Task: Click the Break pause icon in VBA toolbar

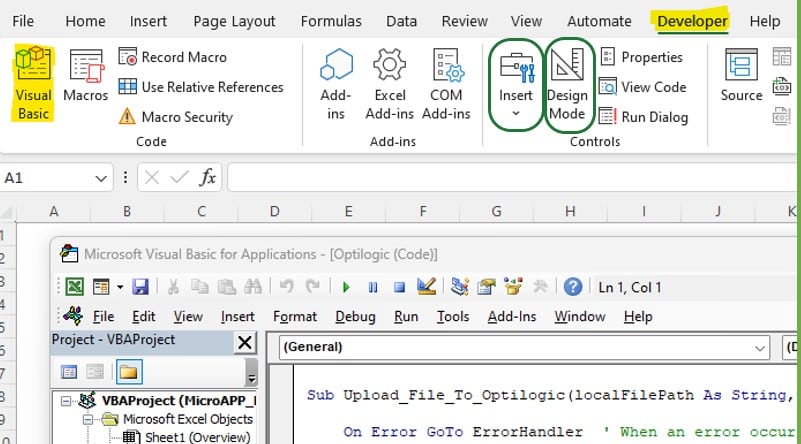Action: pyautogui.click(x=373, y=287)
